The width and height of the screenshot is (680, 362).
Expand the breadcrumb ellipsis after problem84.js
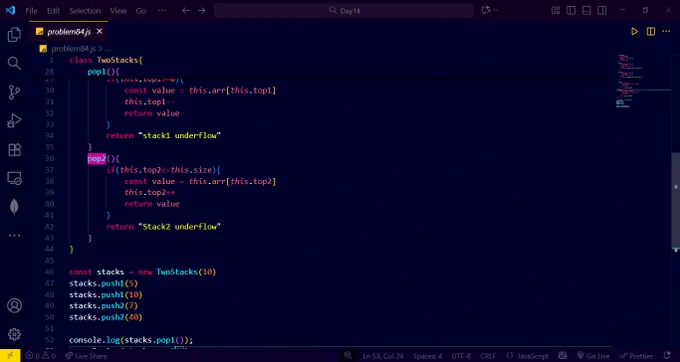click(108, 49)
